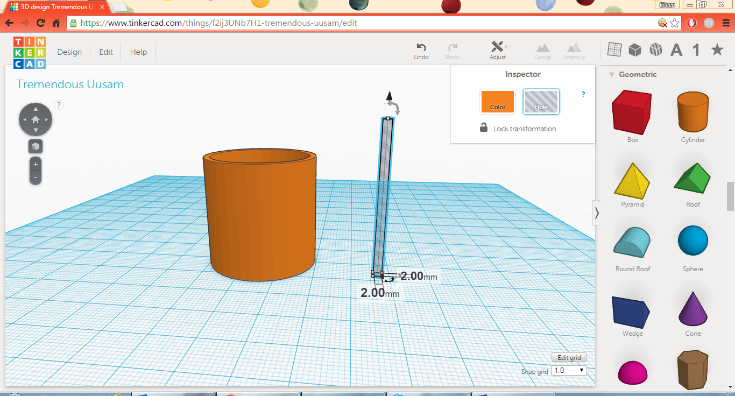Close the 3D design Tremendous tab
735x396 pixels.
click(102, 7)
